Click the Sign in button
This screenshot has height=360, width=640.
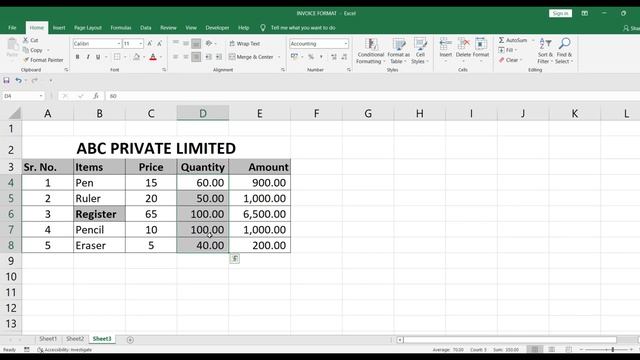tap(560, 13)
